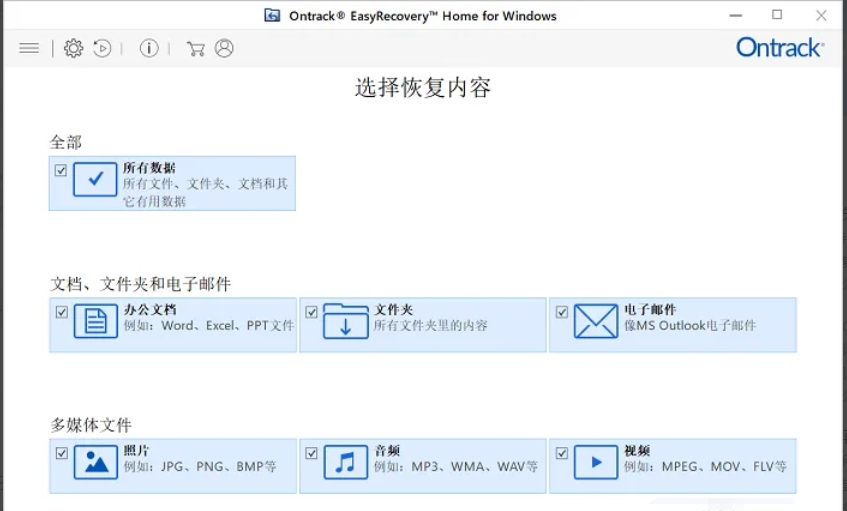Click the text 例如: Word、Excel、PPT文件
Image resolution: width=847 pixels, height=511 pixels.
pyautogui.click(x=209, y=326)
